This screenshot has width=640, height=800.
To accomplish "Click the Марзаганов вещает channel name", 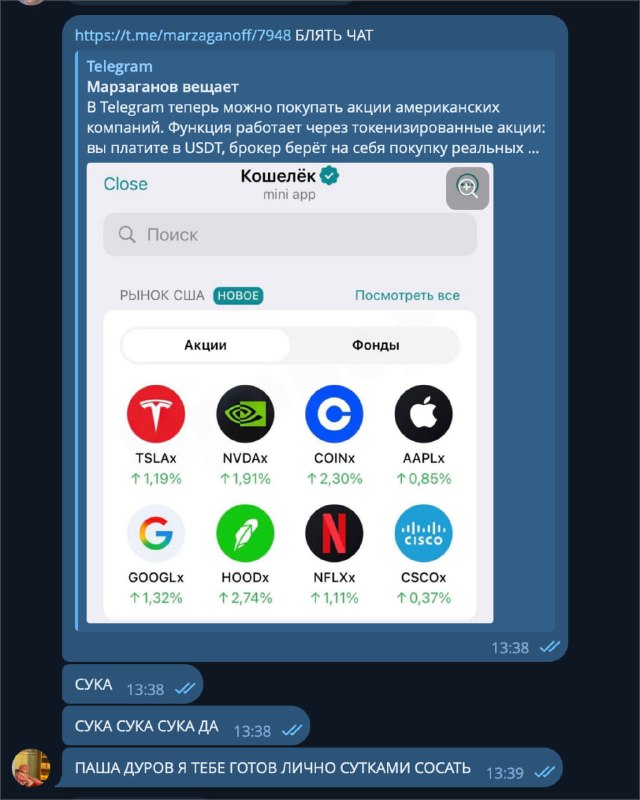I will [x=162, y=87].
